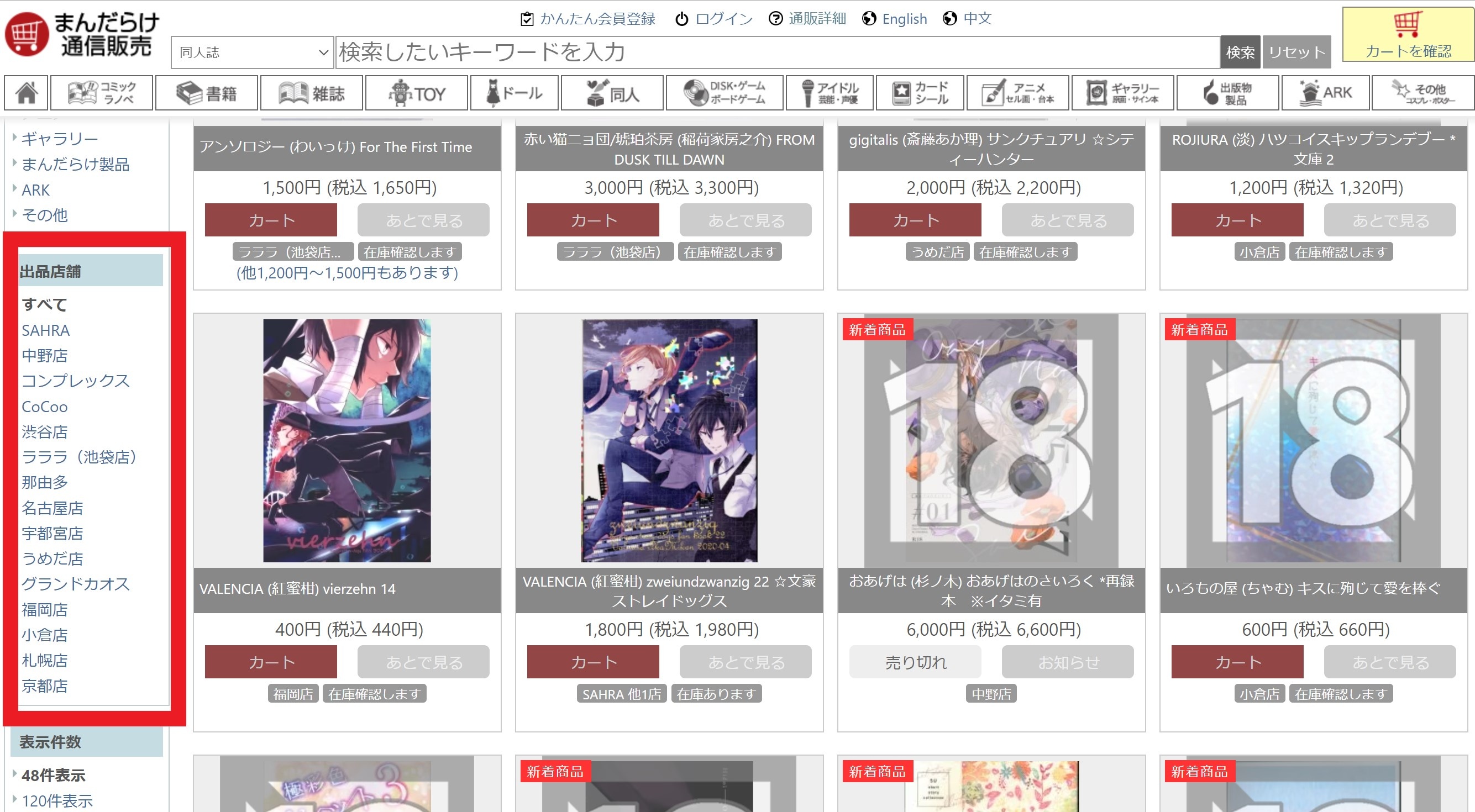
Task: Click the 検索 search button
Action: 1240,52
